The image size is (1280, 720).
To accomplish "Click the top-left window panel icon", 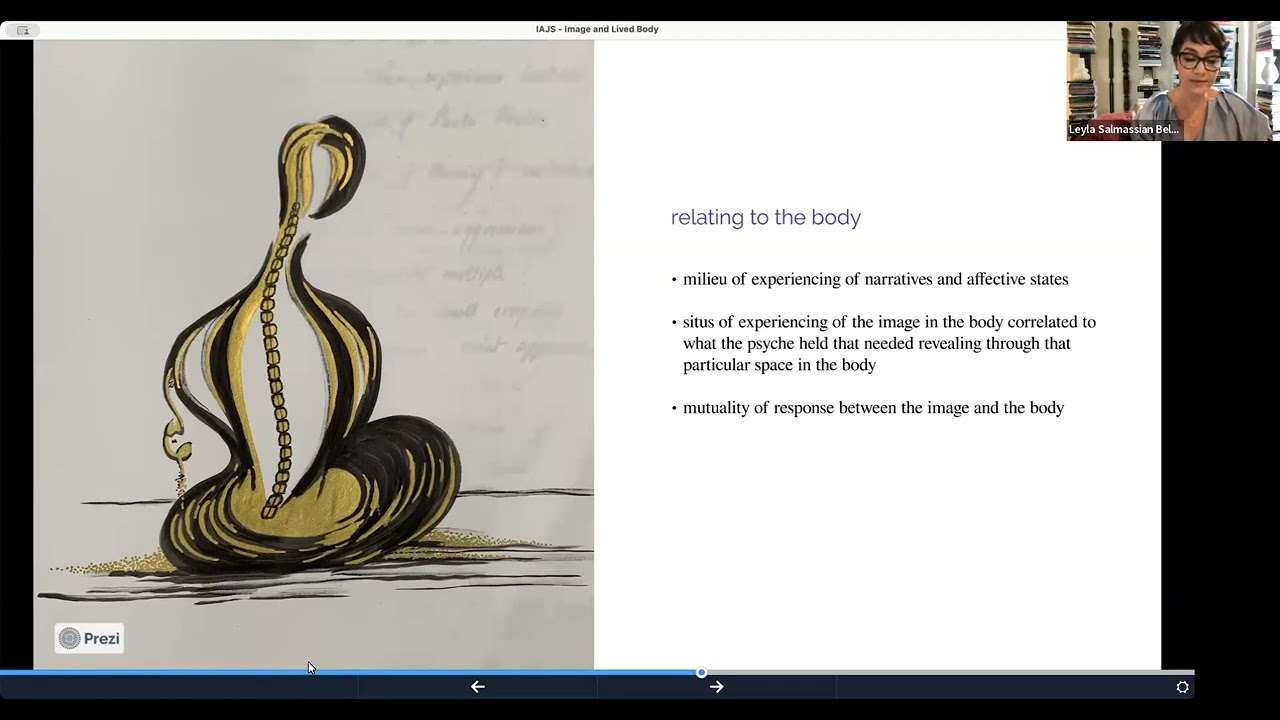I will [x=22, y=30].
